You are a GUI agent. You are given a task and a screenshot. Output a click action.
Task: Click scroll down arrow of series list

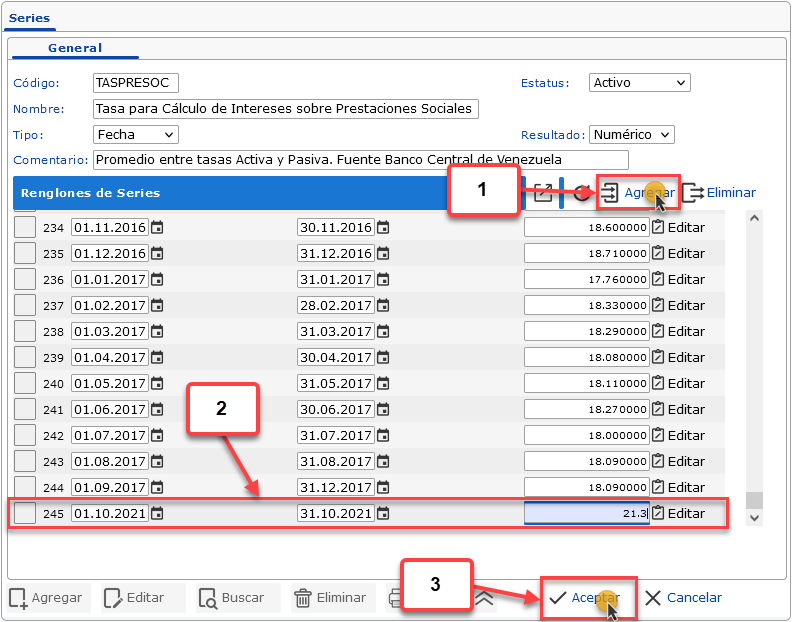[x=755, y=518]
